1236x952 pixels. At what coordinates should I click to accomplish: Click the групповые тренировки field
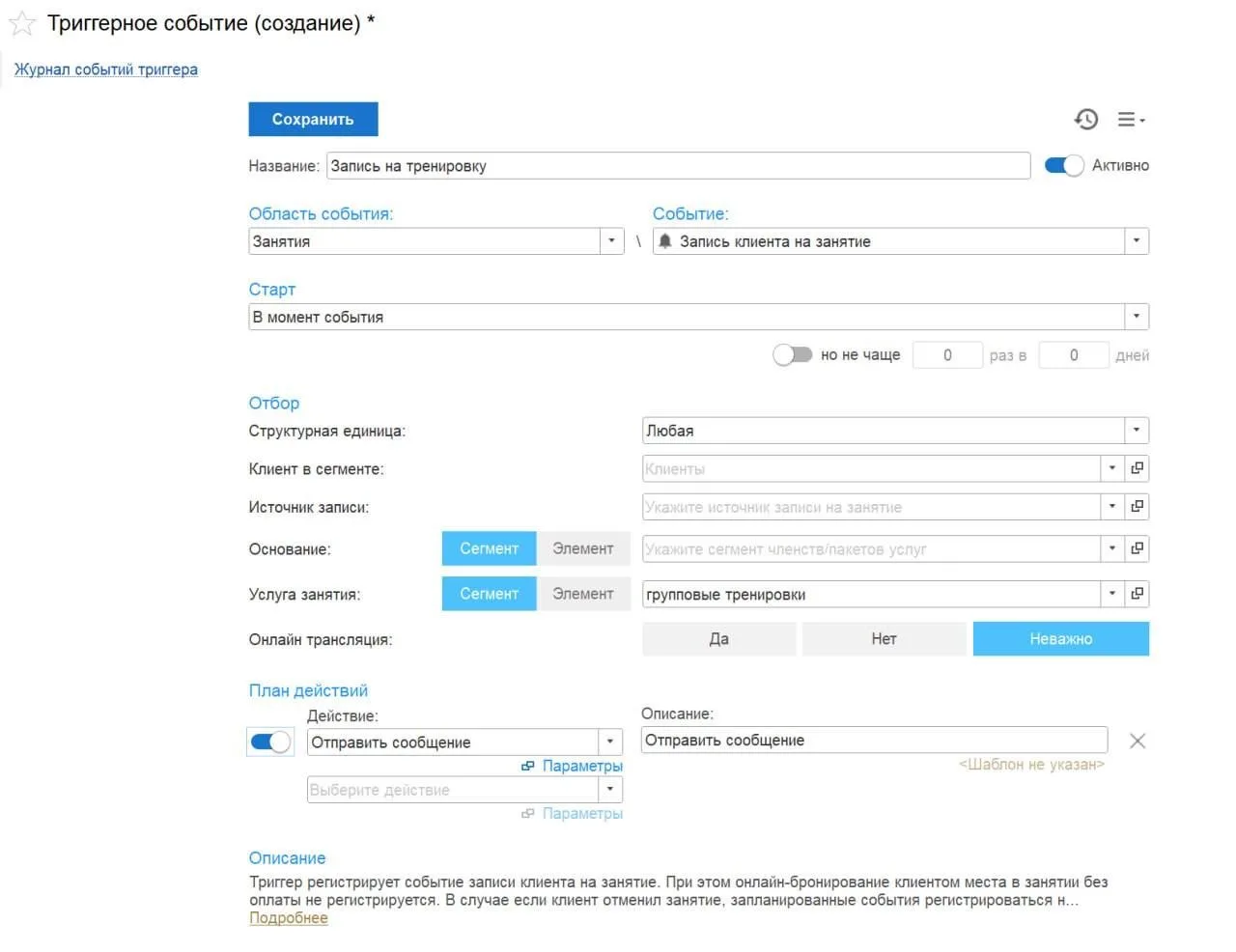pyautogui.click(x=871, y=594)
